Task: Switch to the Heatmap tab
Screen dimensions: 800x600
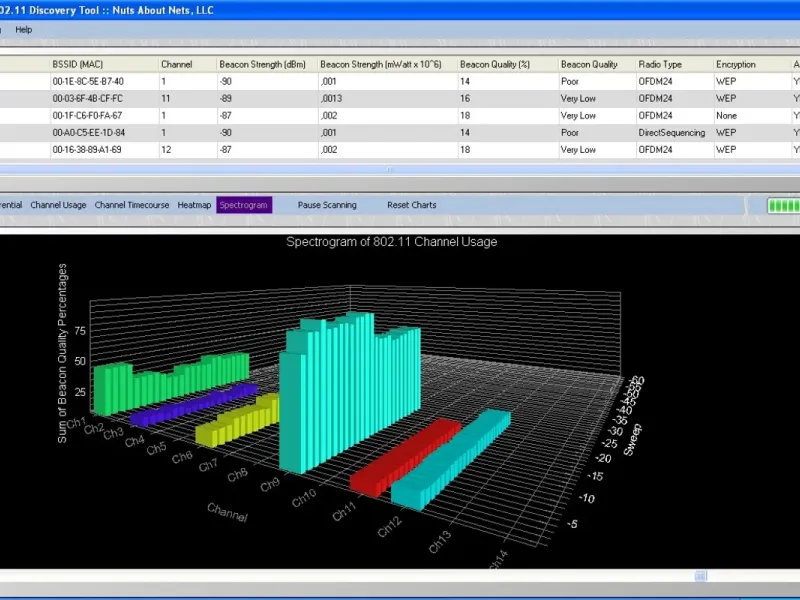Action: (194, 205)
